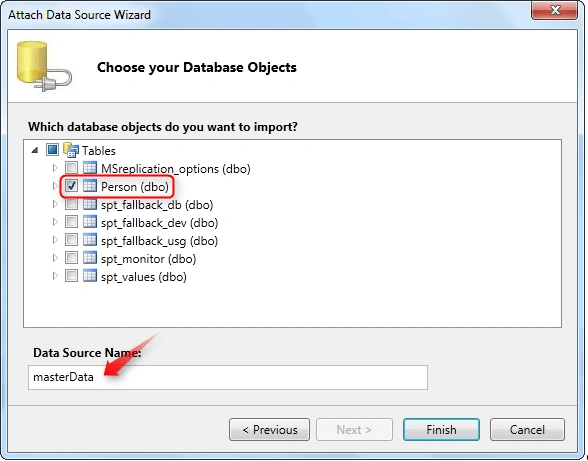Expand the spt_monitor table node
Image resolution: width=588 pixels, height=461 pixels.
[x=55, y=258]
